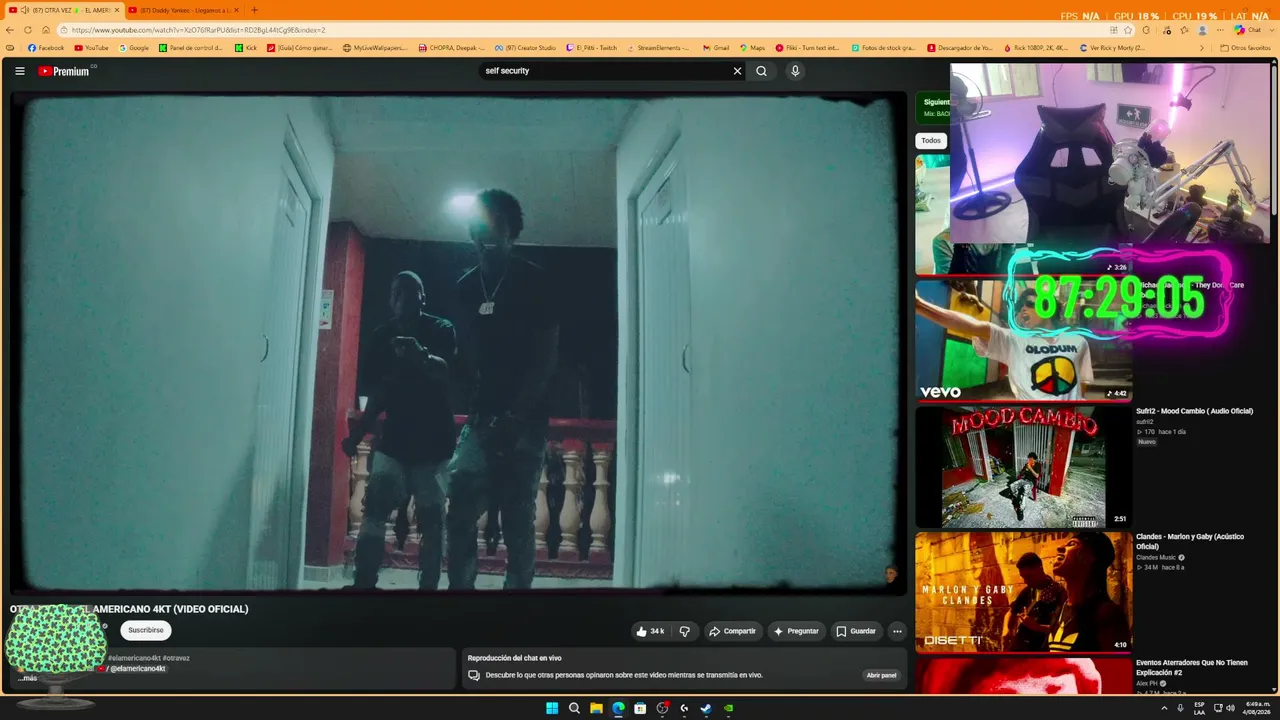This screenshot has height=720, width=1280.
Task: Open Steam from the taskbar
Action: point(706,708)
